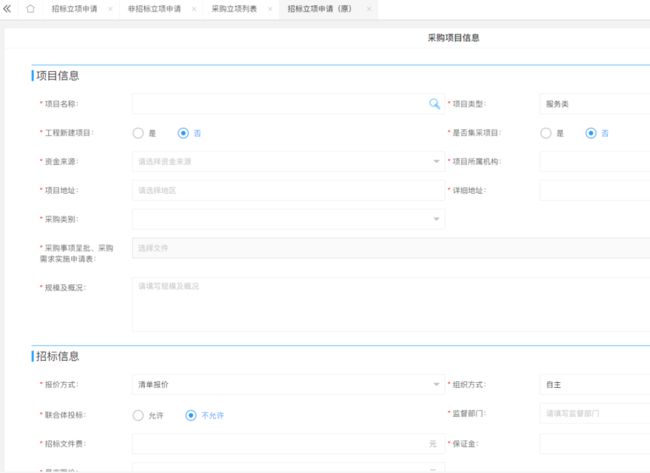
Task: Select 否 for 工程新建项目
Action: (x=183, y=133)
